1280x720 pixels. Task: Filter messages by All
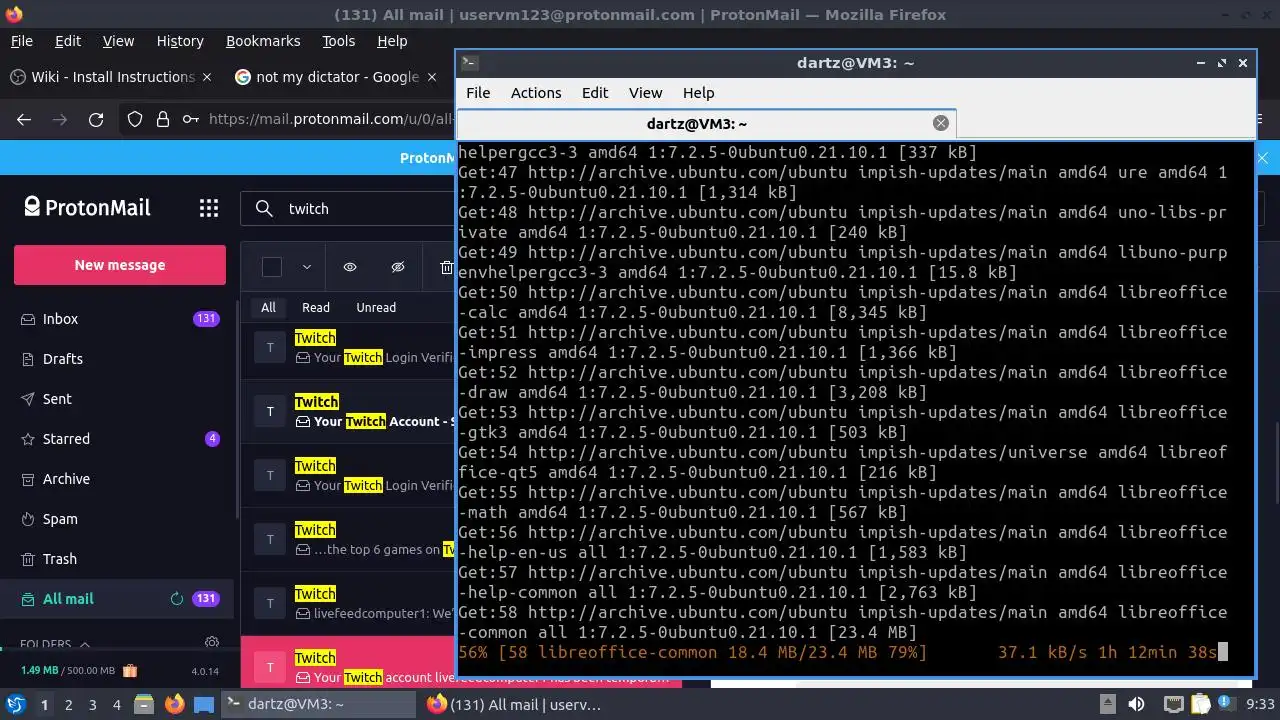tap(268, 307)
